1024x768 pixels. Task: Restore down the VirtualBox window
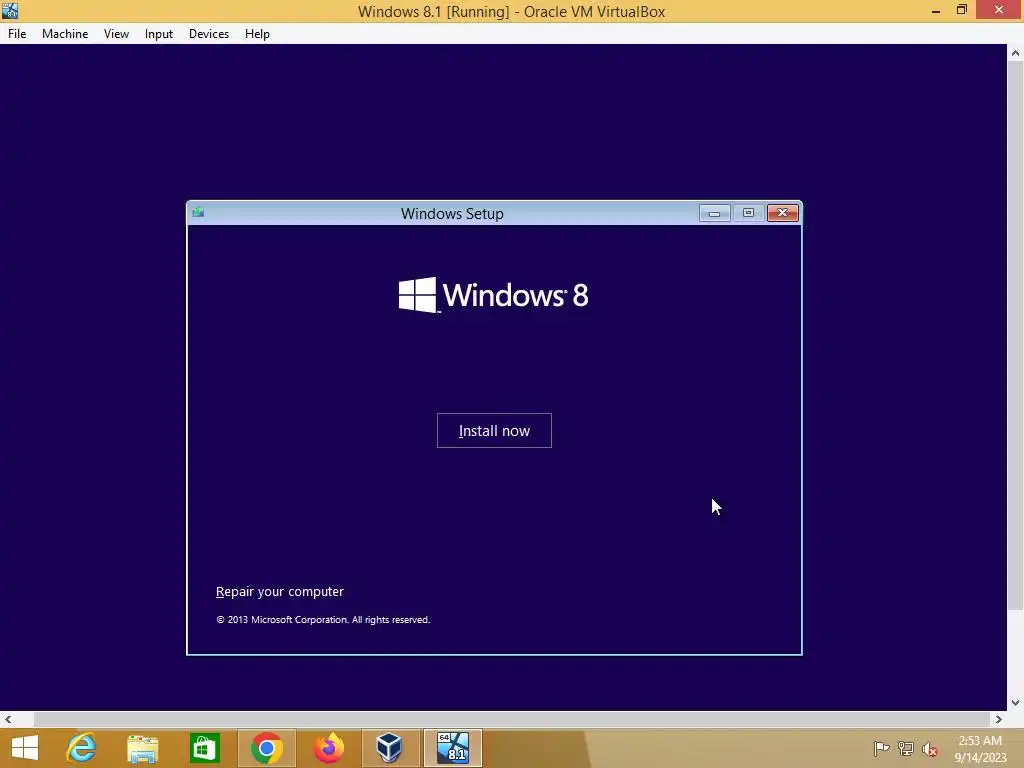[x=962, y=10]
